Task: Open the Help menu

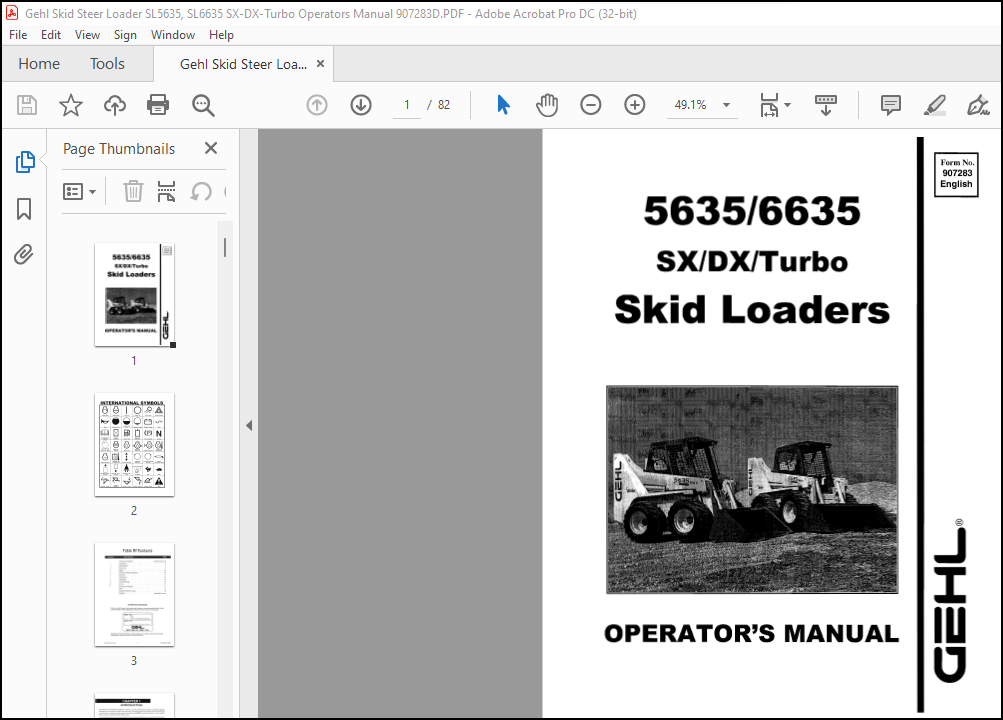Action: pyautogui.click(x=221, y=35)
